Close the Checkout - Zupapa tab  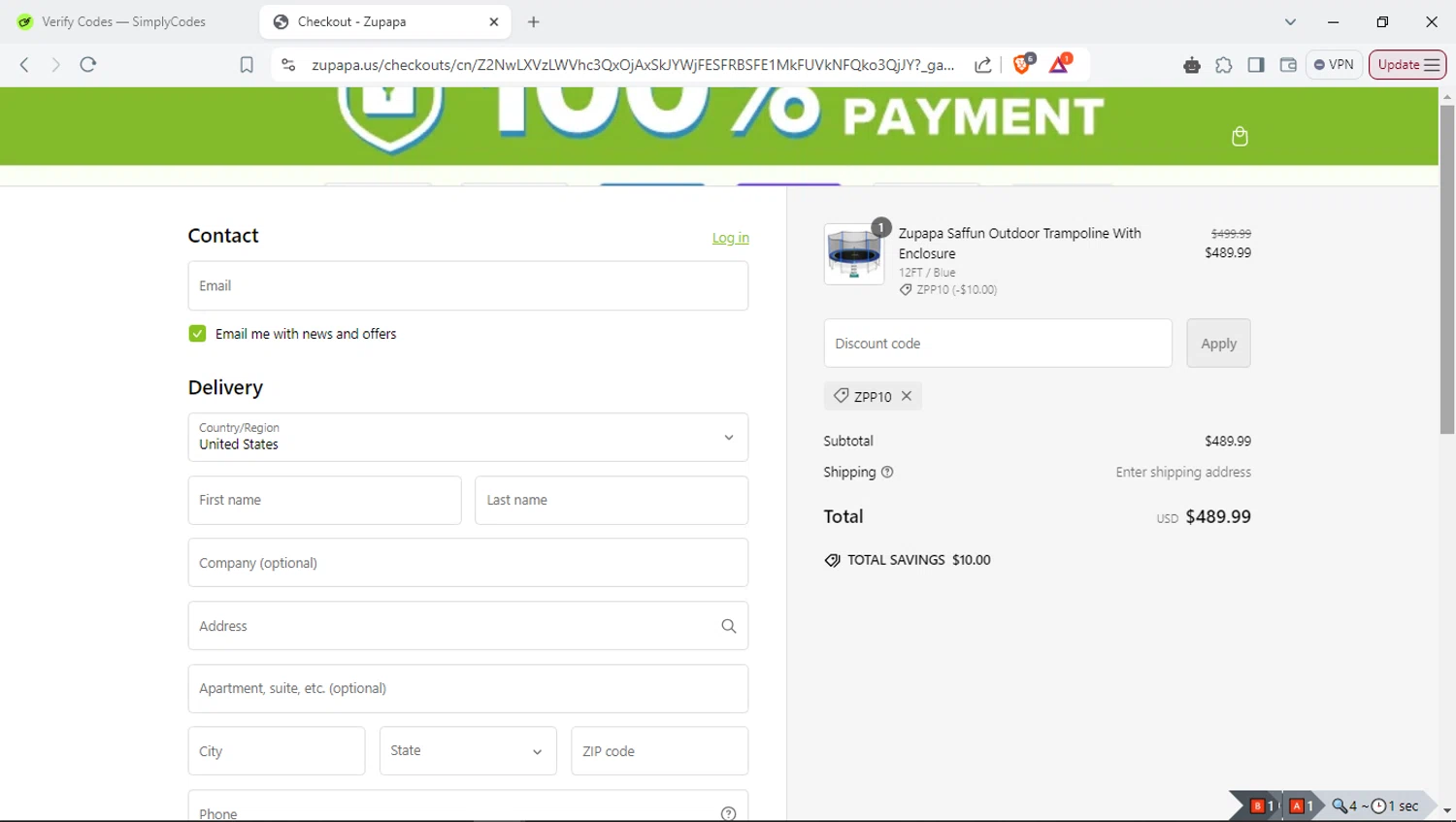click(x=494, y=21)
